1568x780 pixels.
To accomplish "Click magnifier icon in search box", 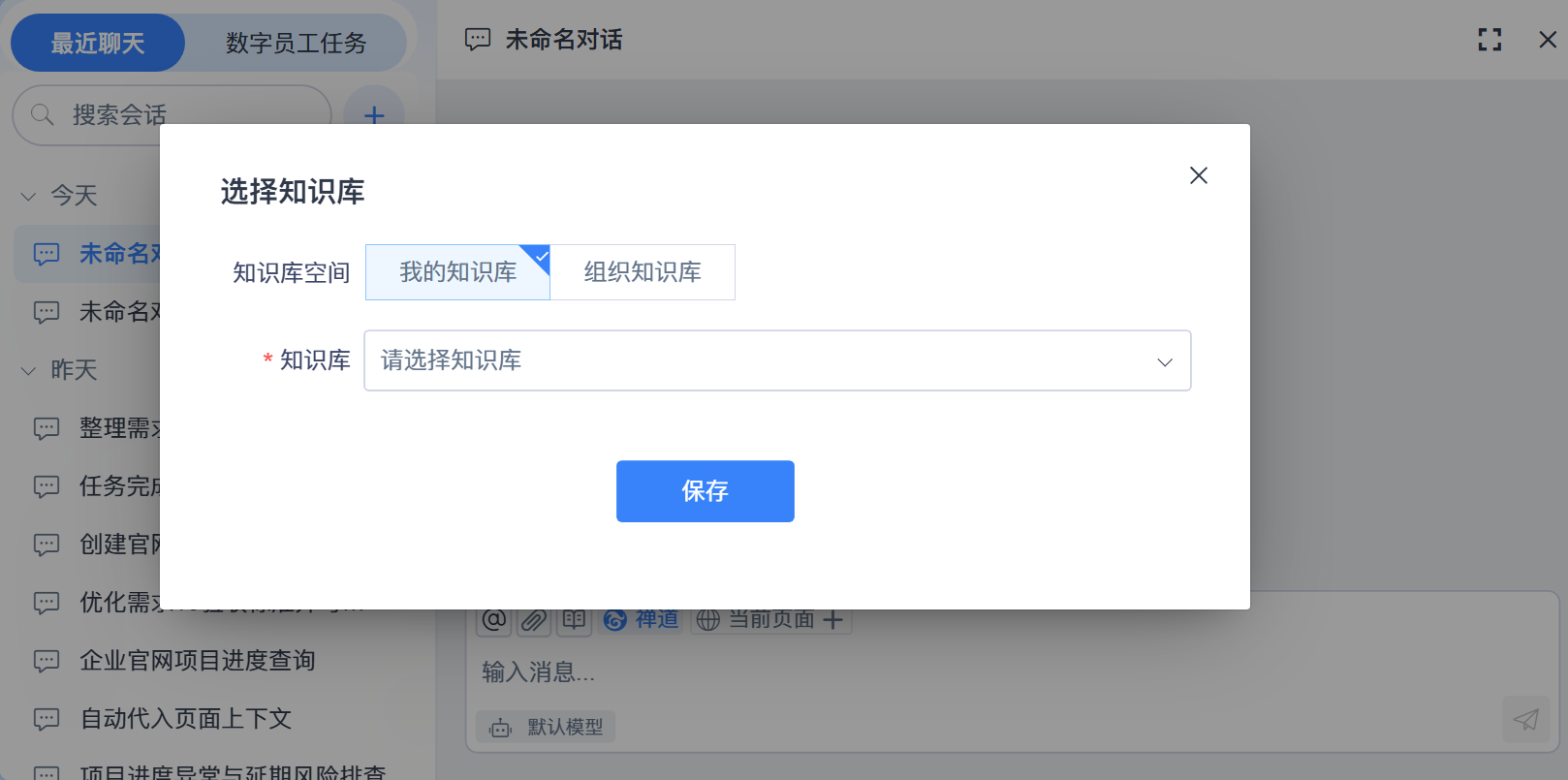I will pyautogui.click(x=42, y=115).
